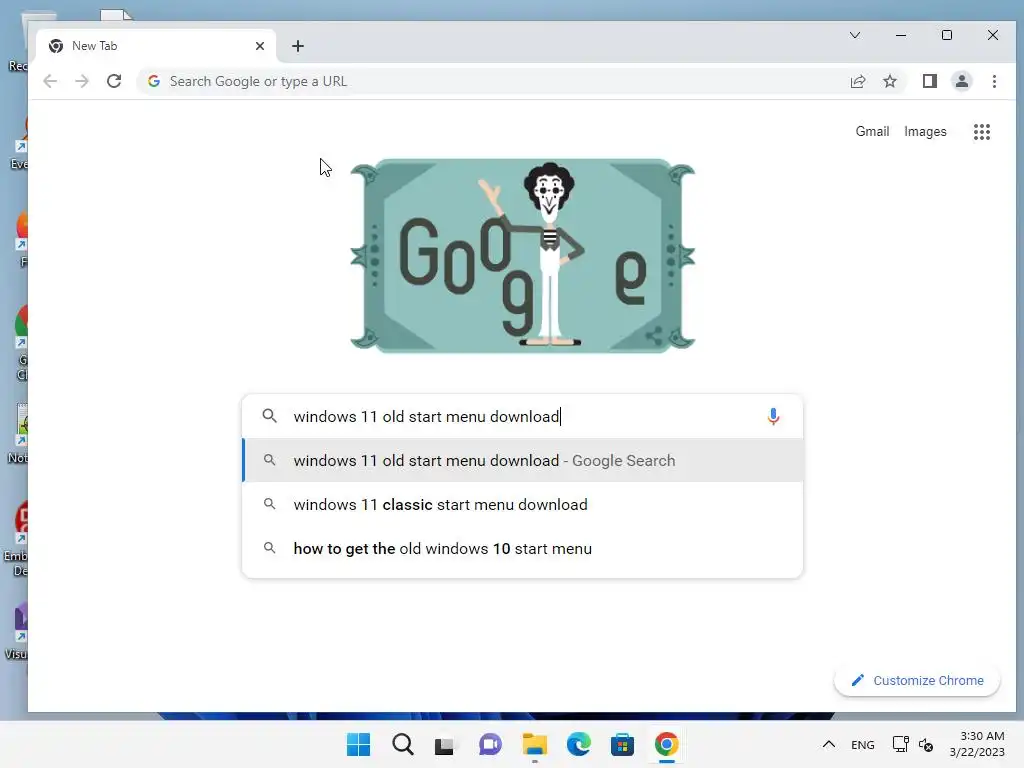
Task: Click the Chrome taskbar icon
Action: (x=667, y=744)
